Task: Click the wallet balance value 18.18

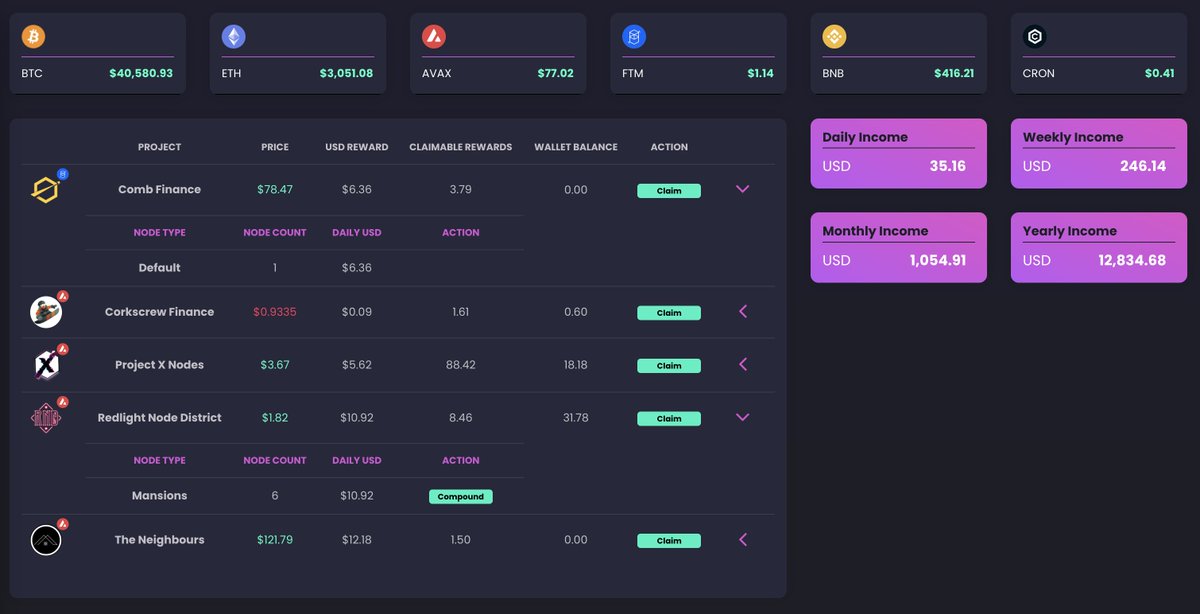Action: [576, 365]
